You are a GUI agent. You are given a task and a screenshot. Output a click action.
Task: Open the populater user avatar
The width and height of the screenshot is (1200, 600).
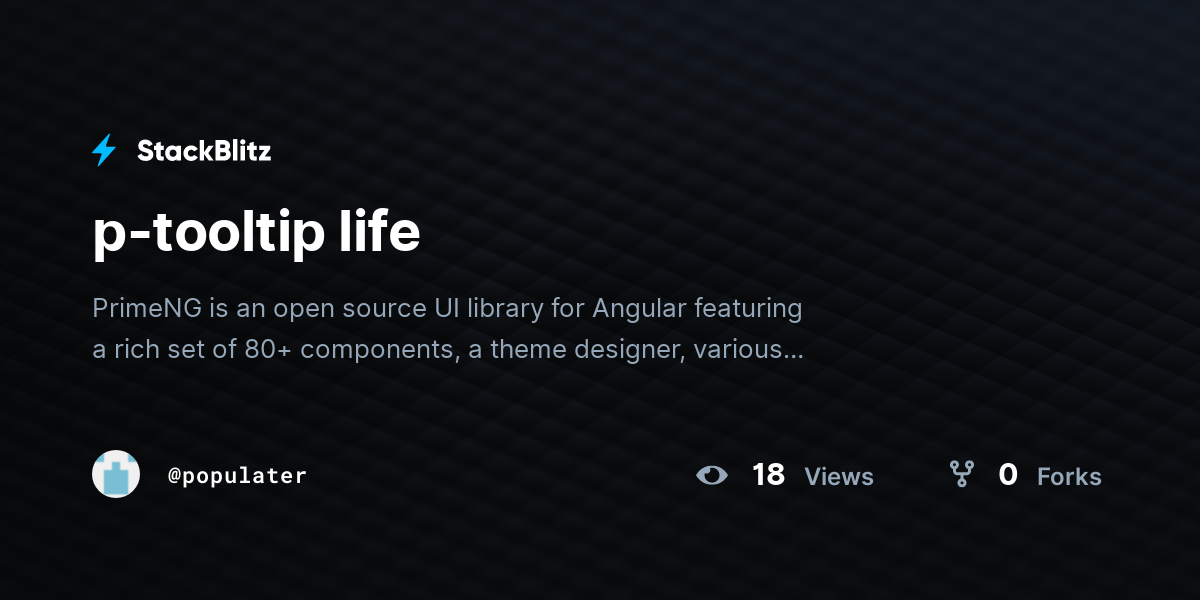(x=116, y=474)
